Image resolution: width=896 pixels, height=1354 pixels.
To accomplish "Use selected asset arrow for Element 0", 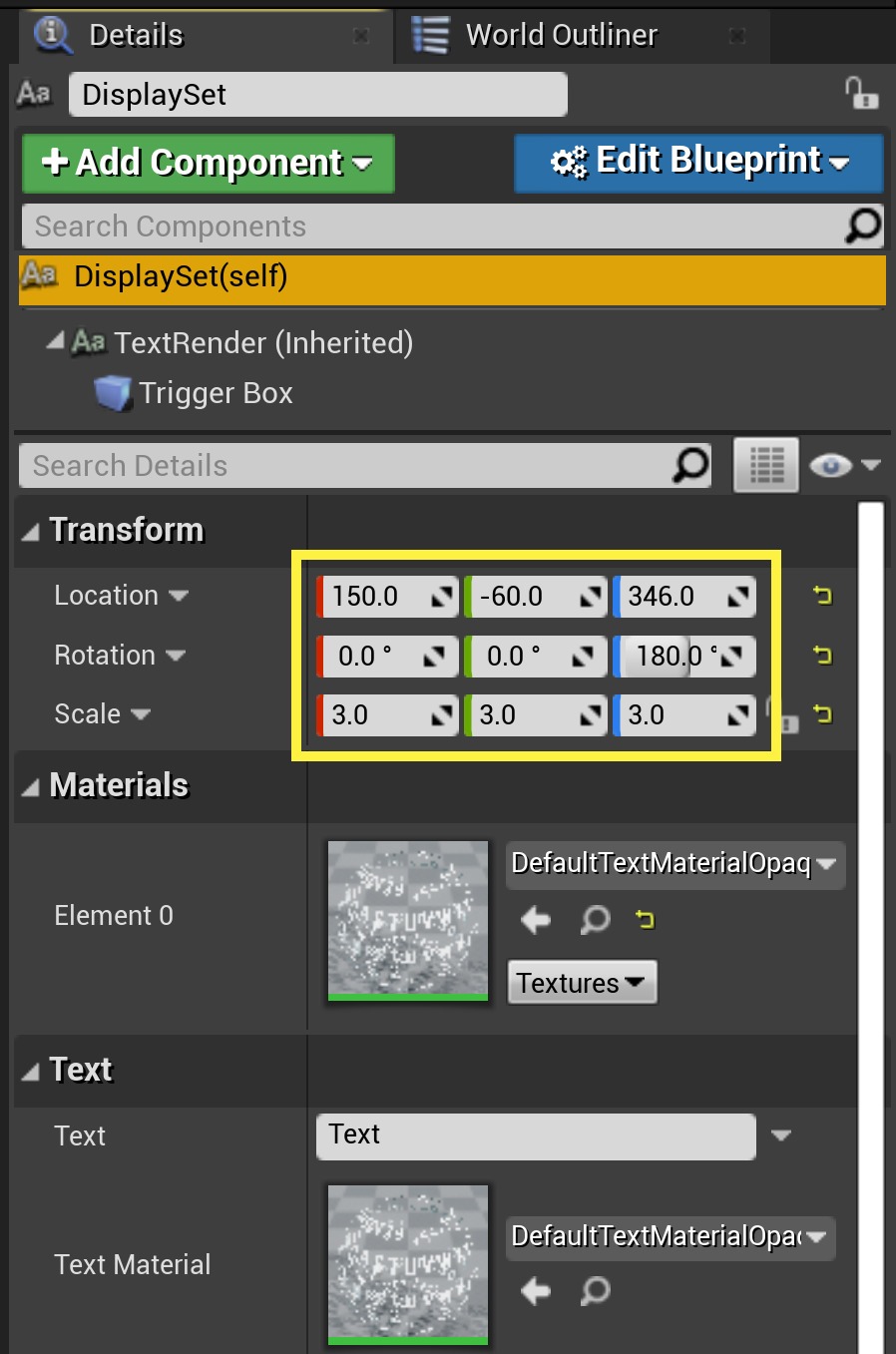I will [535, 920].
